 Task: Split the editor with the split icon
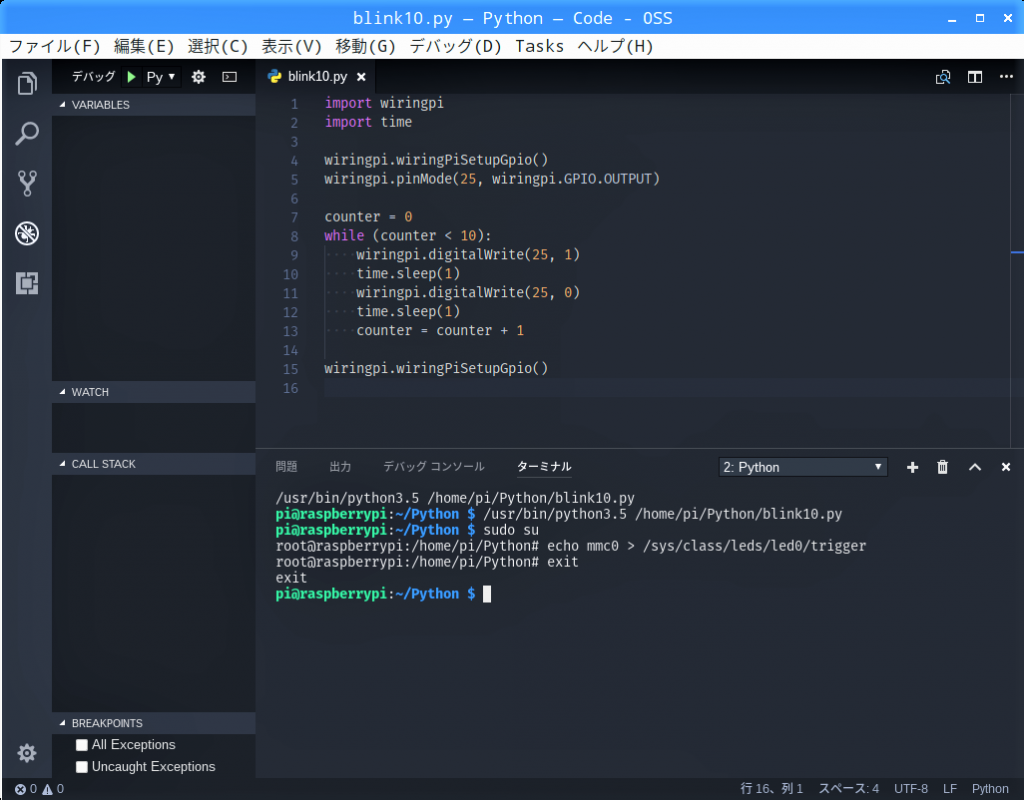pyautogui.click(x=975, y=77)
